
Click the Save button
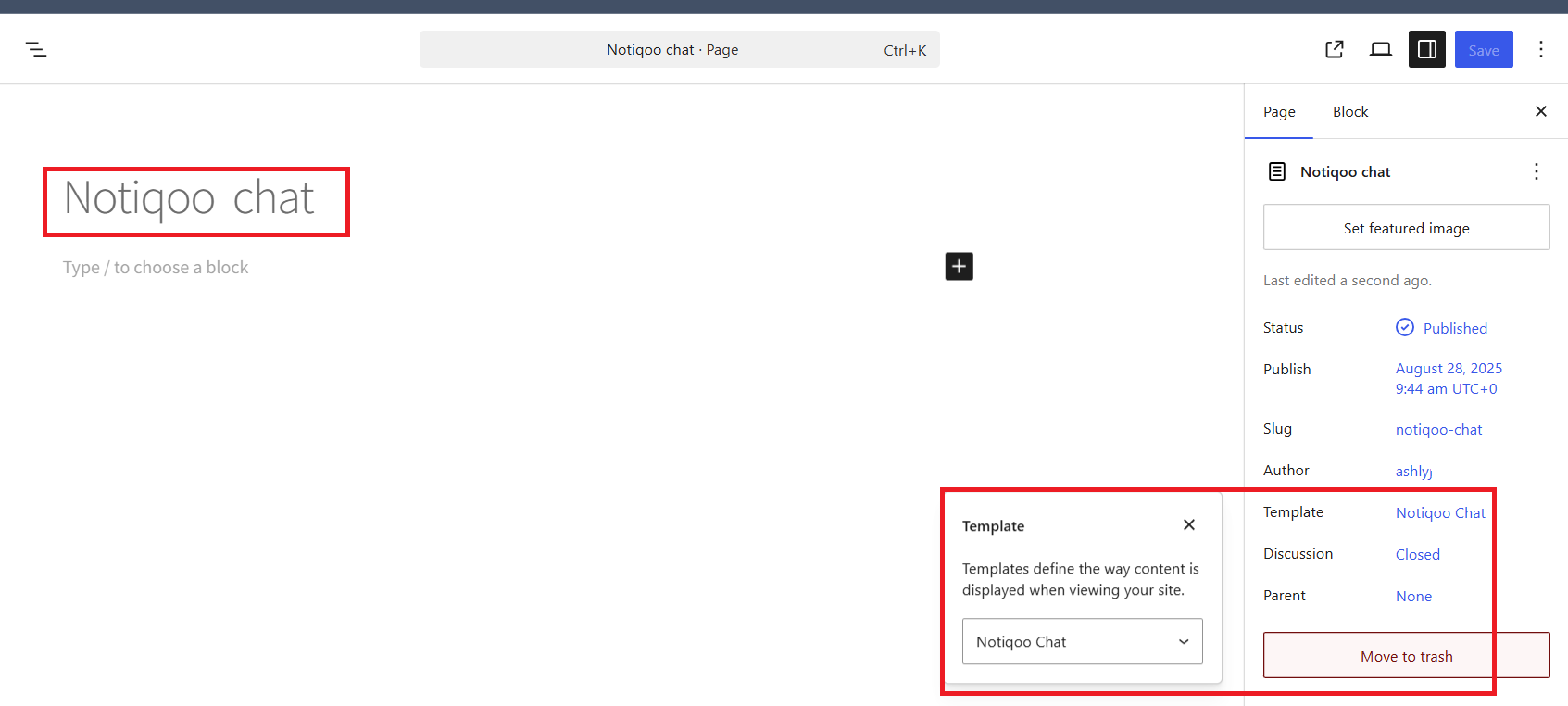point(1483,50)
